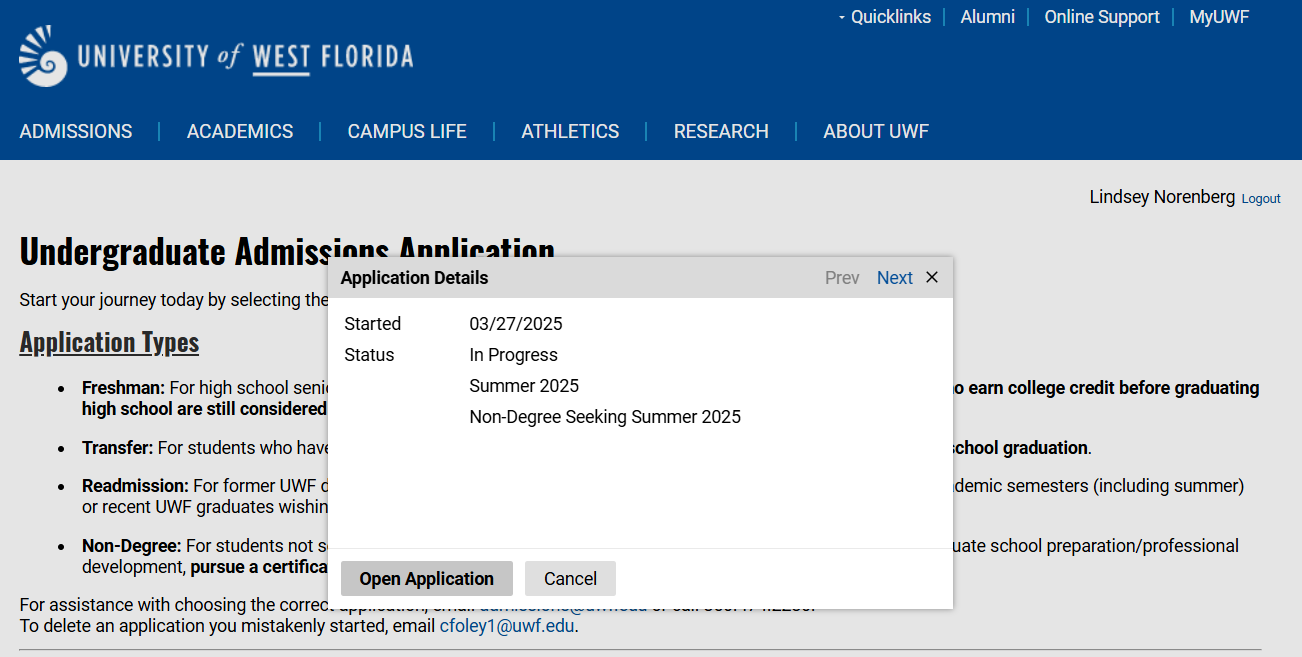Go to the Next application details
Image resolution: width=1302 pixels, height=657 pixels.
coord(895,278)
